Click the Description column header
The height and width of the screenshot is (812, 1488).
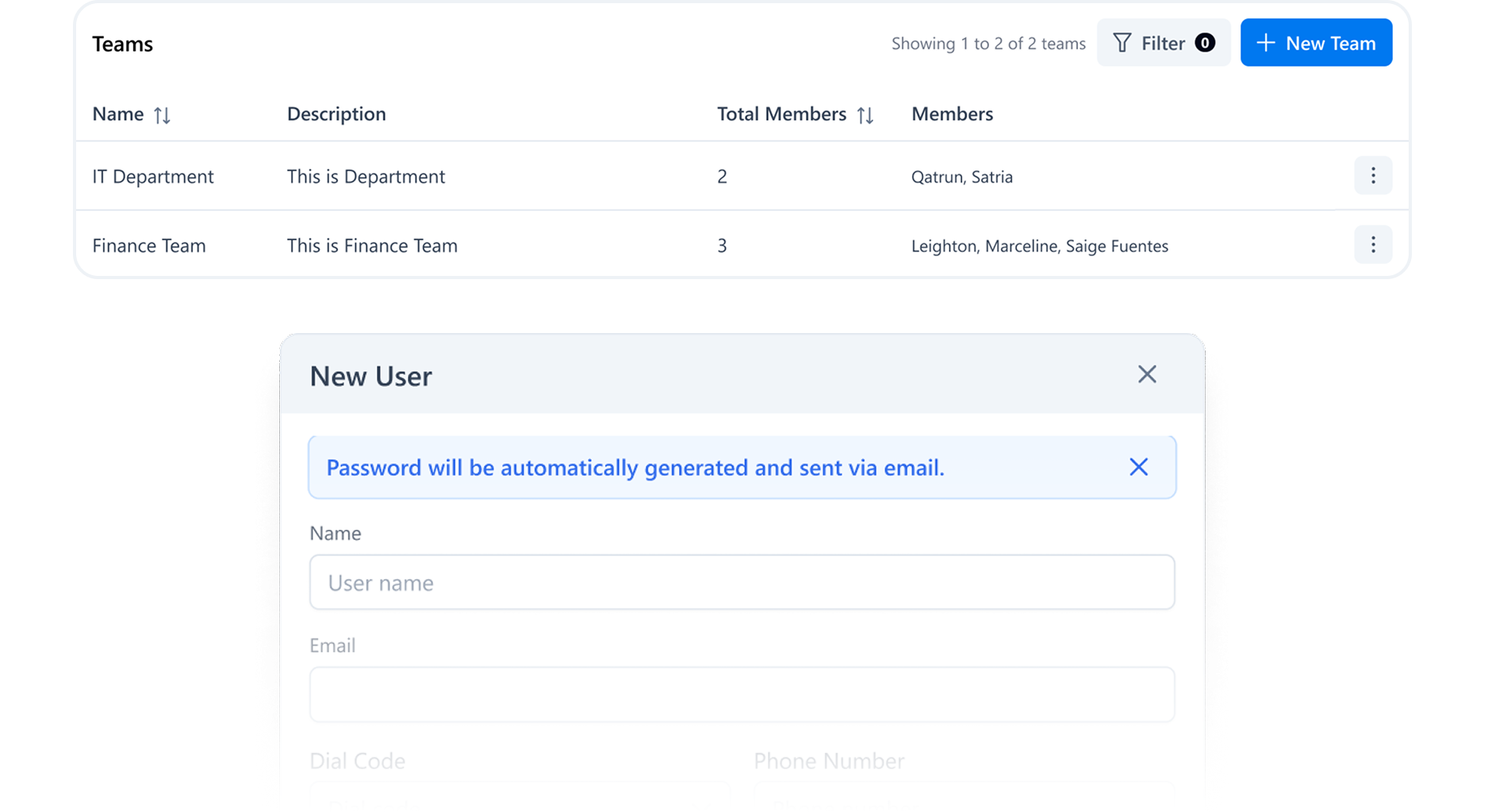pyautogui.click(x=336, y=114)
